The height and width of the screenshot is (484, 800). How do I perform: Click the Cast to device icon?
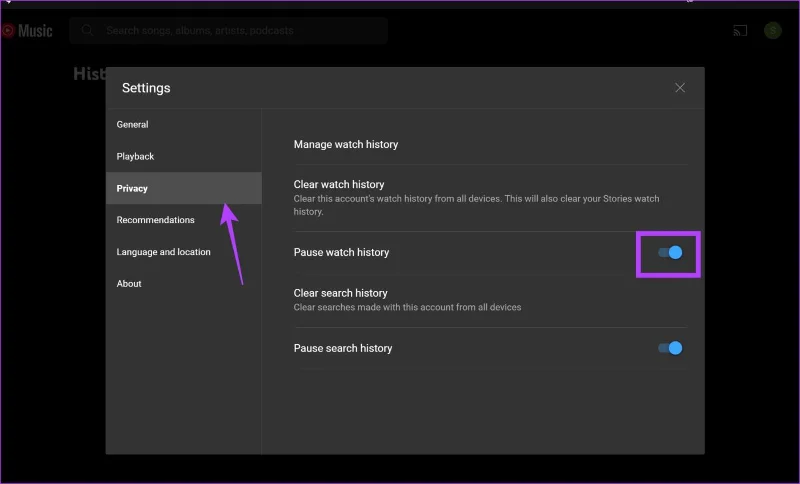point(740,31)
